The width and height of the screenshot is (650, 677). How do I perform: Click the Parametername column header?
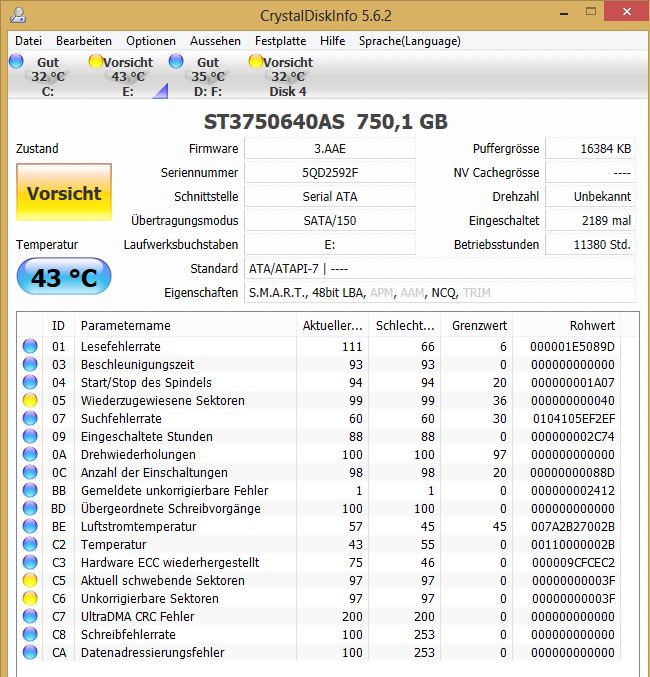click(185, 326)
